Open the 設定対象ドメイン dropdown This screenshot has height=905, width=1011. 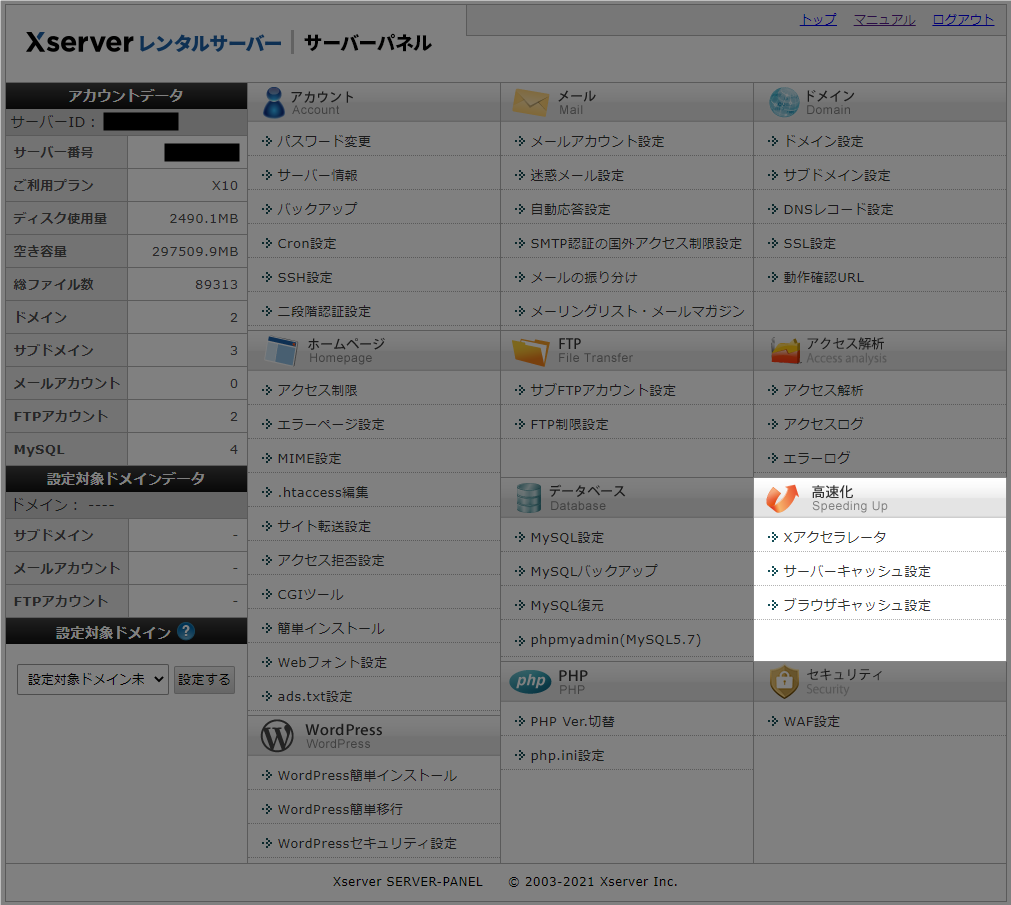[x=93, y=679]
